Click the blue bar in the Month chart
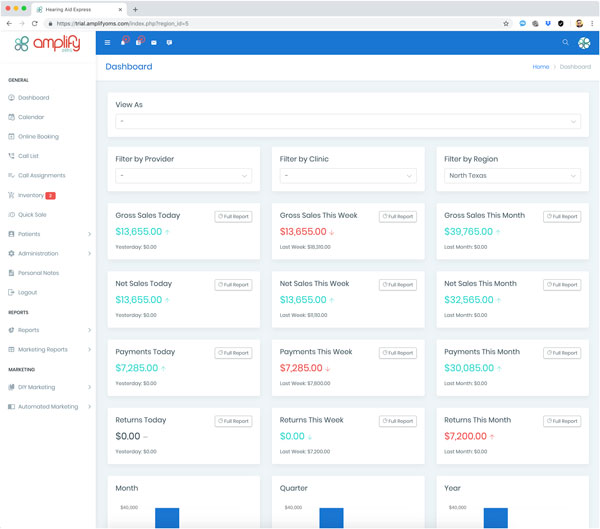Image resolution: width=600 pixels, height=529 pixels. [x=167, y=518]
